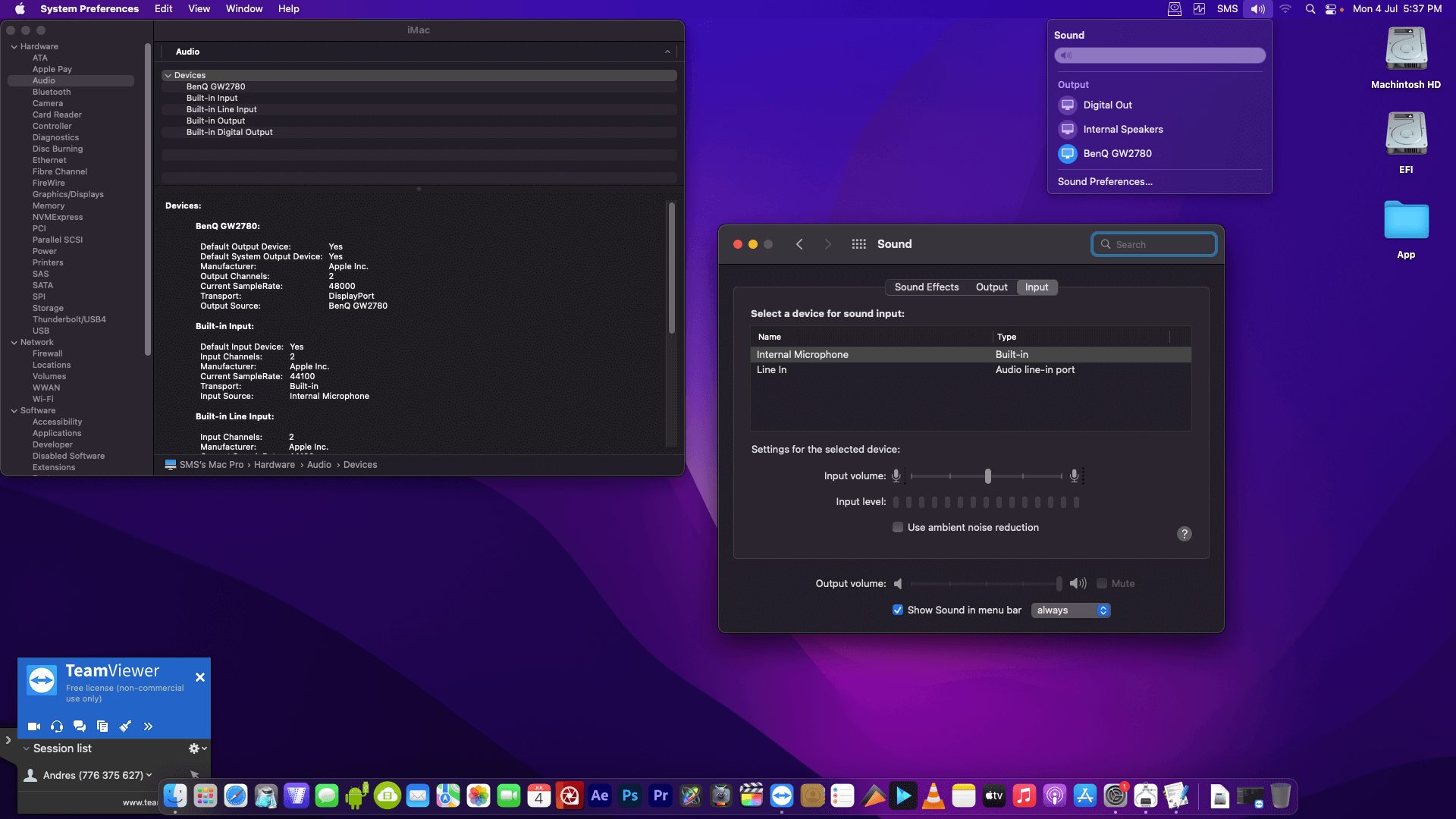Collapse the Audio header chevron
The height and width of the screenshot is (819, 1456).
point(667,52)
